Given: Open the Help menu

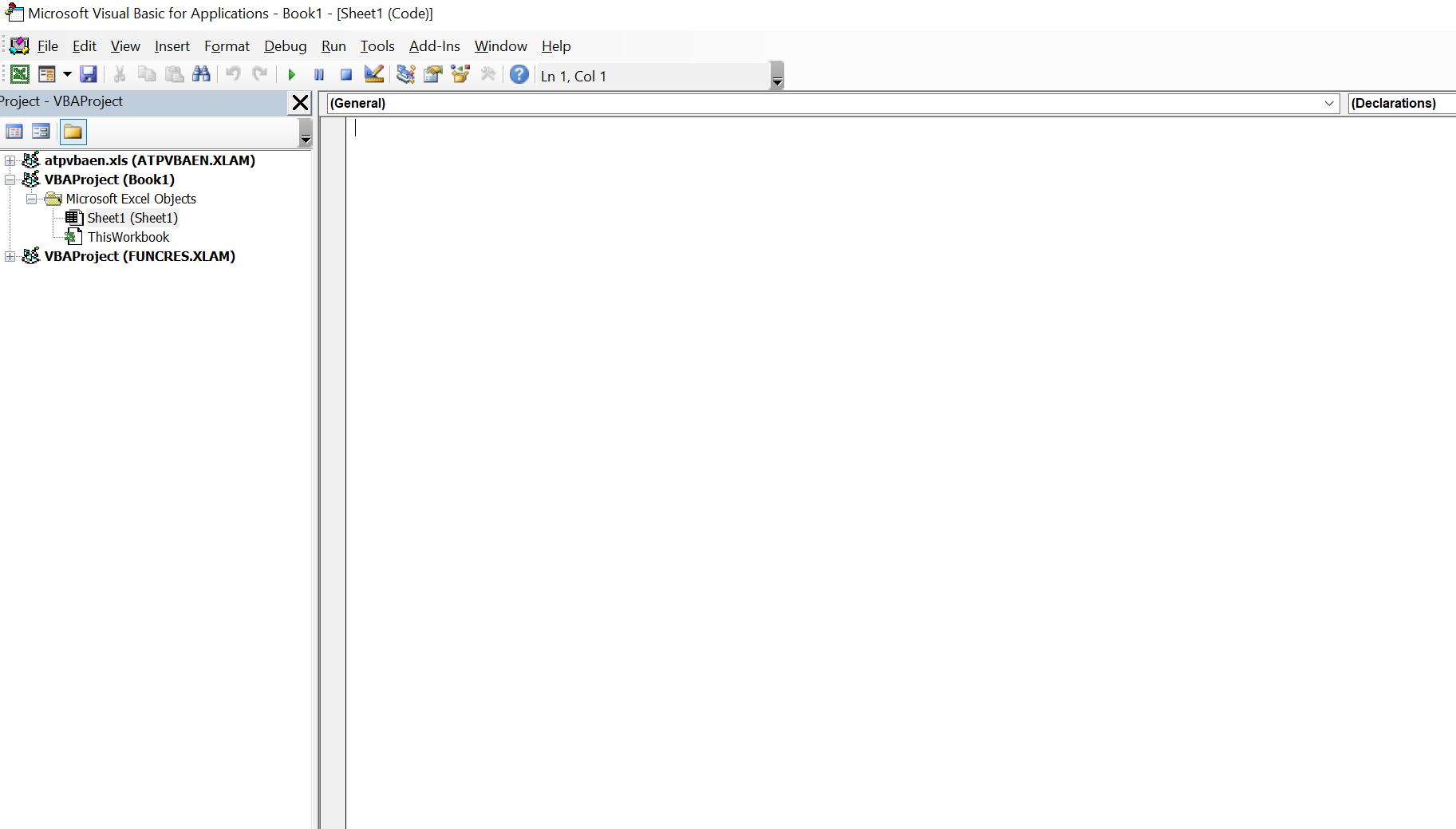Looking at the screenshot, I should click(x=556, y=46).
